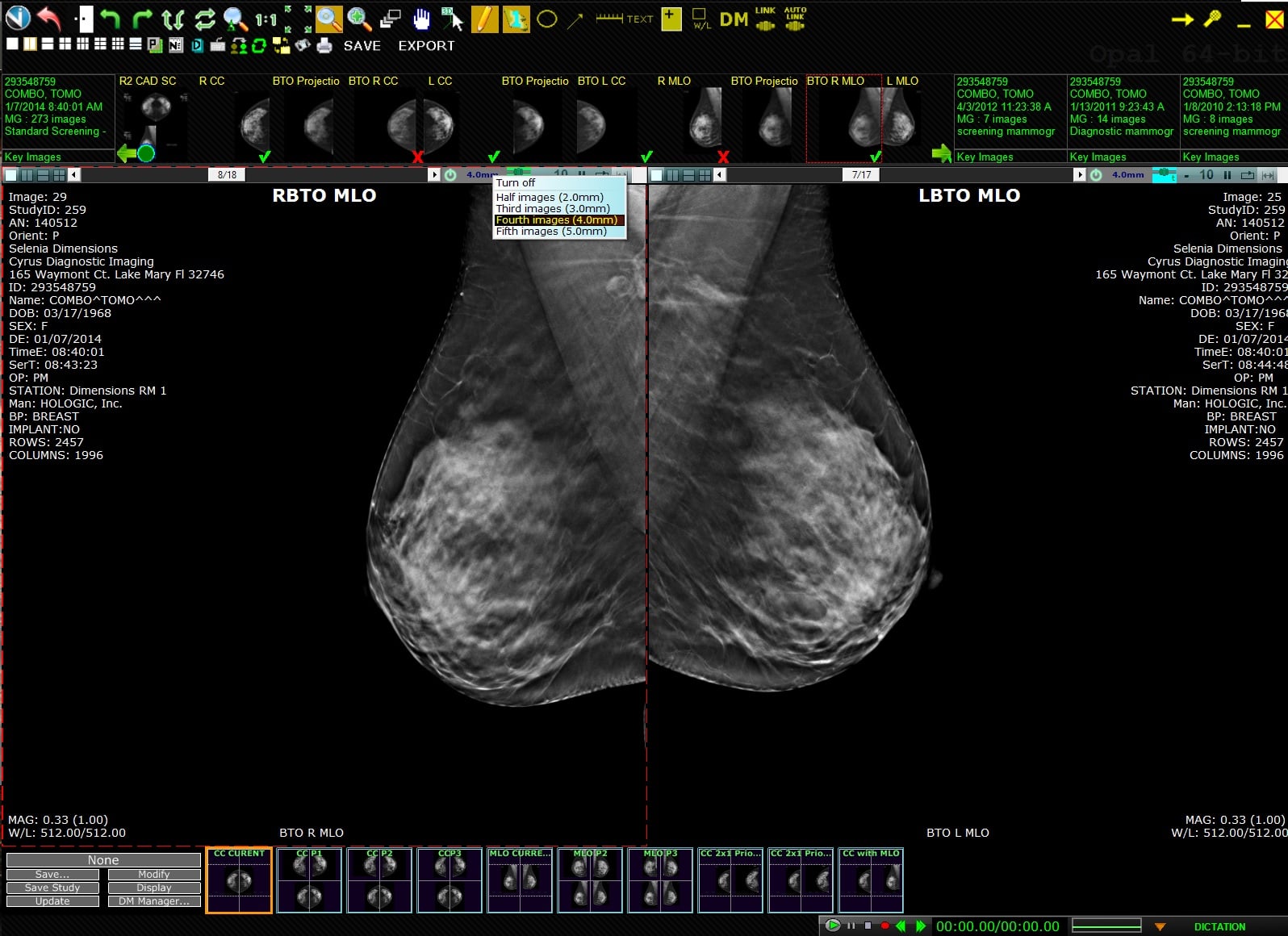1288x936 pixels.
Task: Click the dictation audio level bar
Action: 1106,926
